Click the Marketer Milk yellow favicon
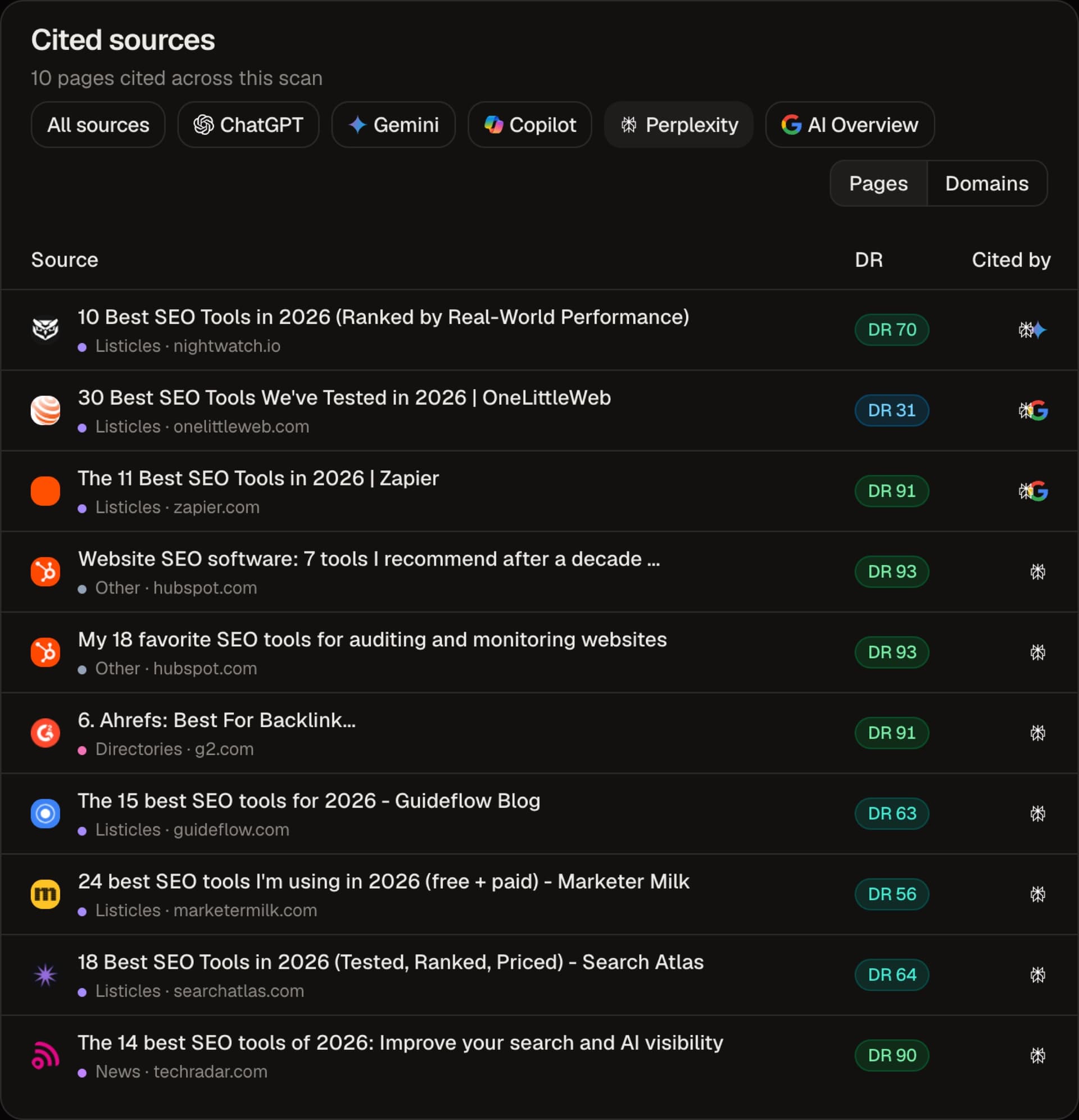The image size is (1079, 1120). [x=45, y=894]
